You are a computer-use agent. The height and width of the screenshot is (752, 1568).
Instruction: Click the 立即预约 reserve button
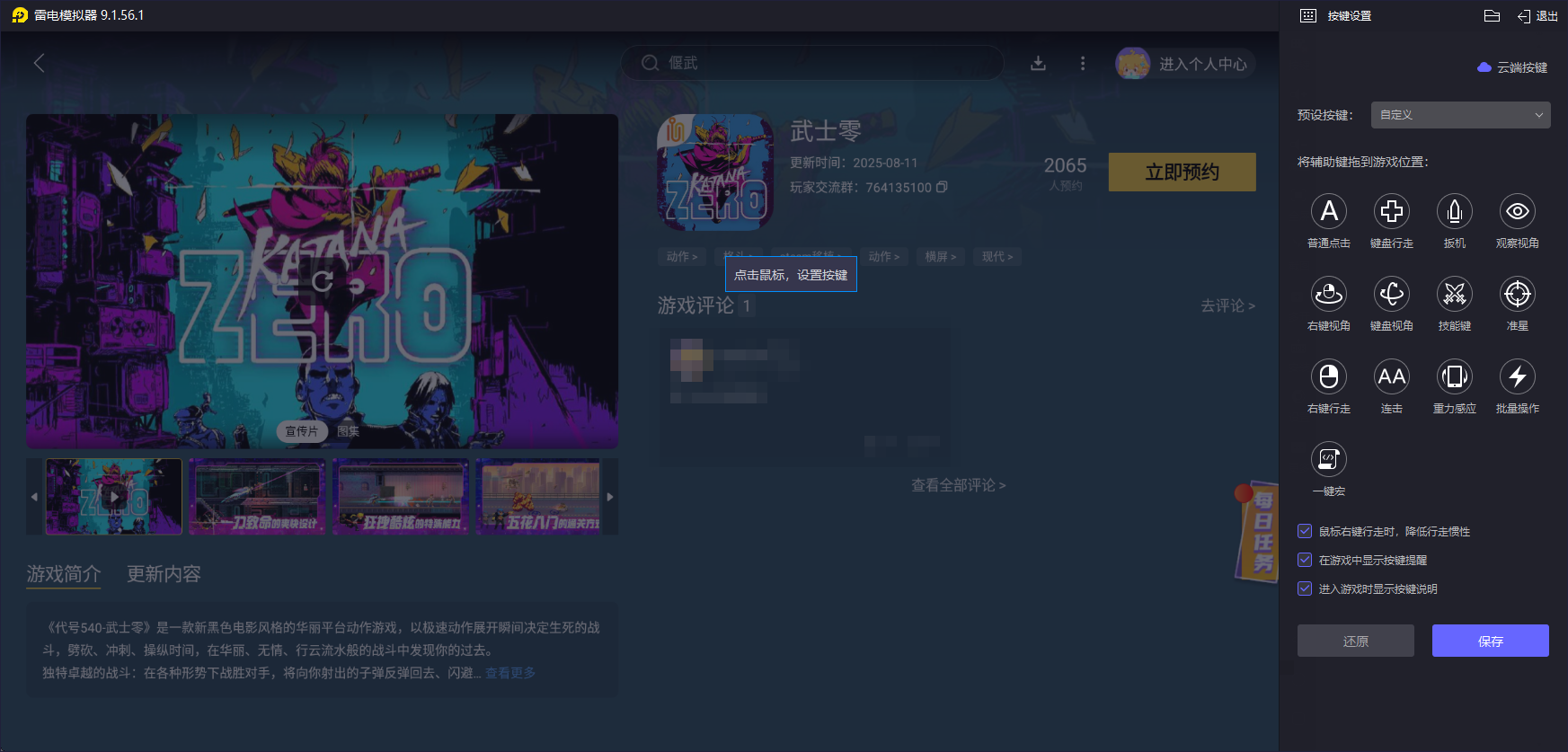click(x=1183, y=172)
